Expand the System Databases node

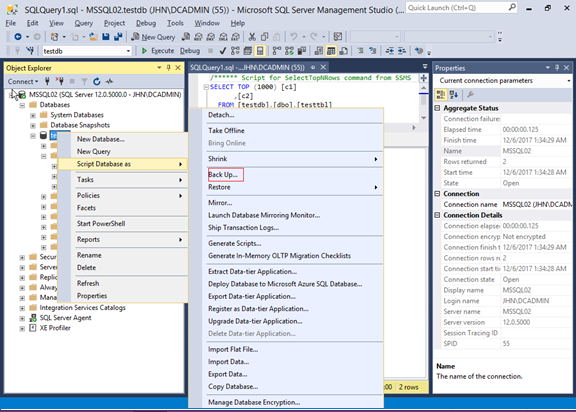pyautogui.click(x=33, y=115)
